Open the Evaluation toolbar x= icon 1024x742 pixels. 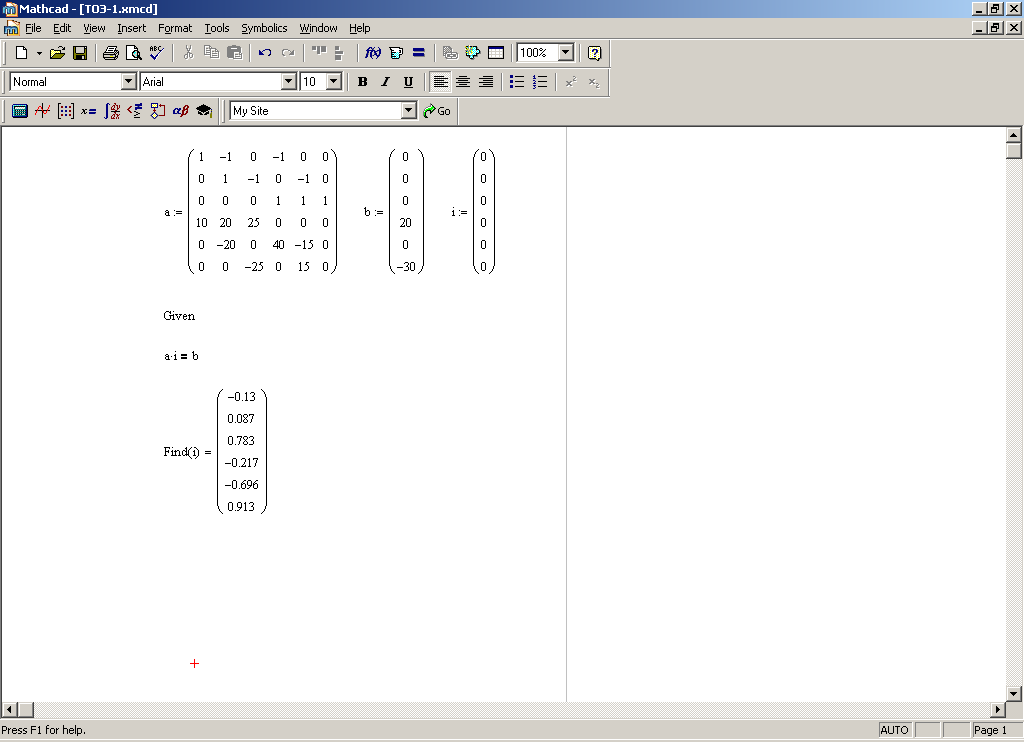(88, 111)
